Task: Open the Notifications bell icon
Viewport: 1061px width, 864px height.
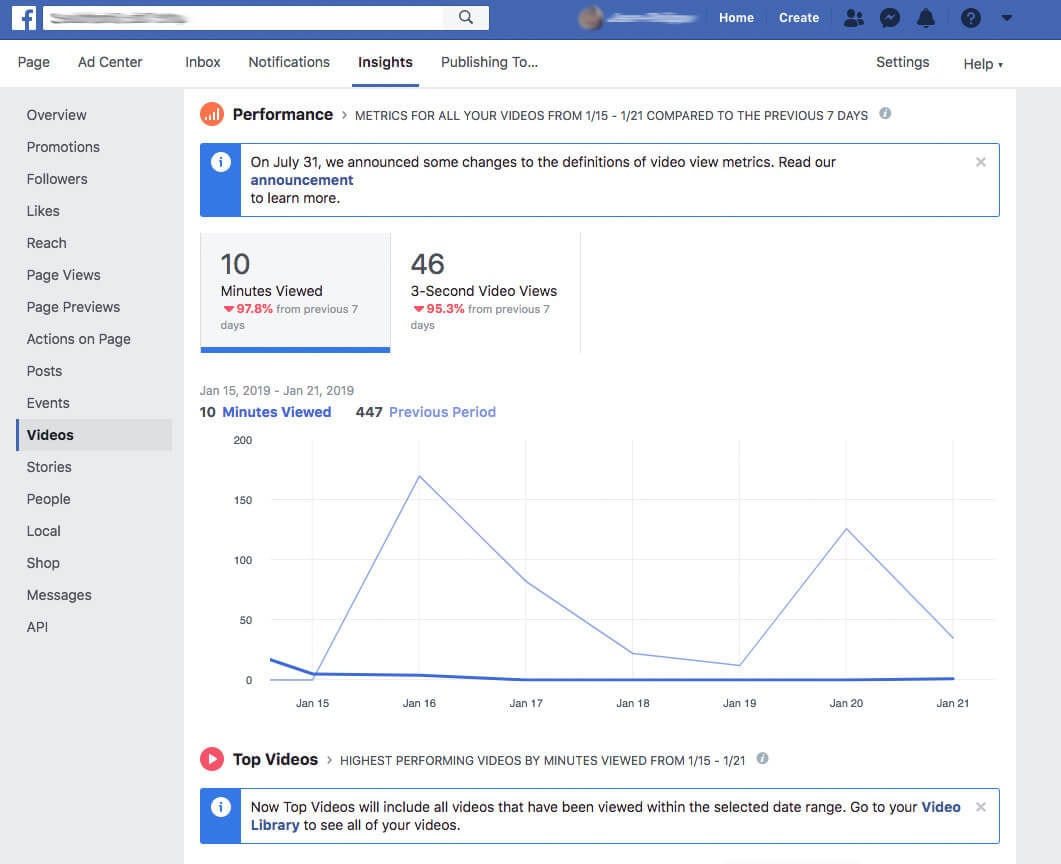Action: tap(926, 18)
